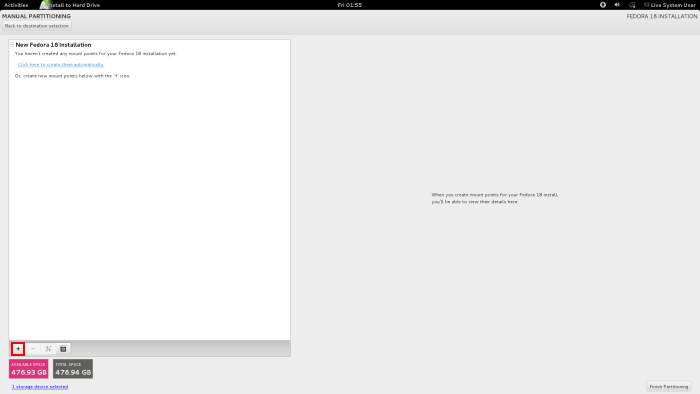Click Finish Partitioning button
The image size is (700, 394).
pyautogui.click(x=669, y=386)
